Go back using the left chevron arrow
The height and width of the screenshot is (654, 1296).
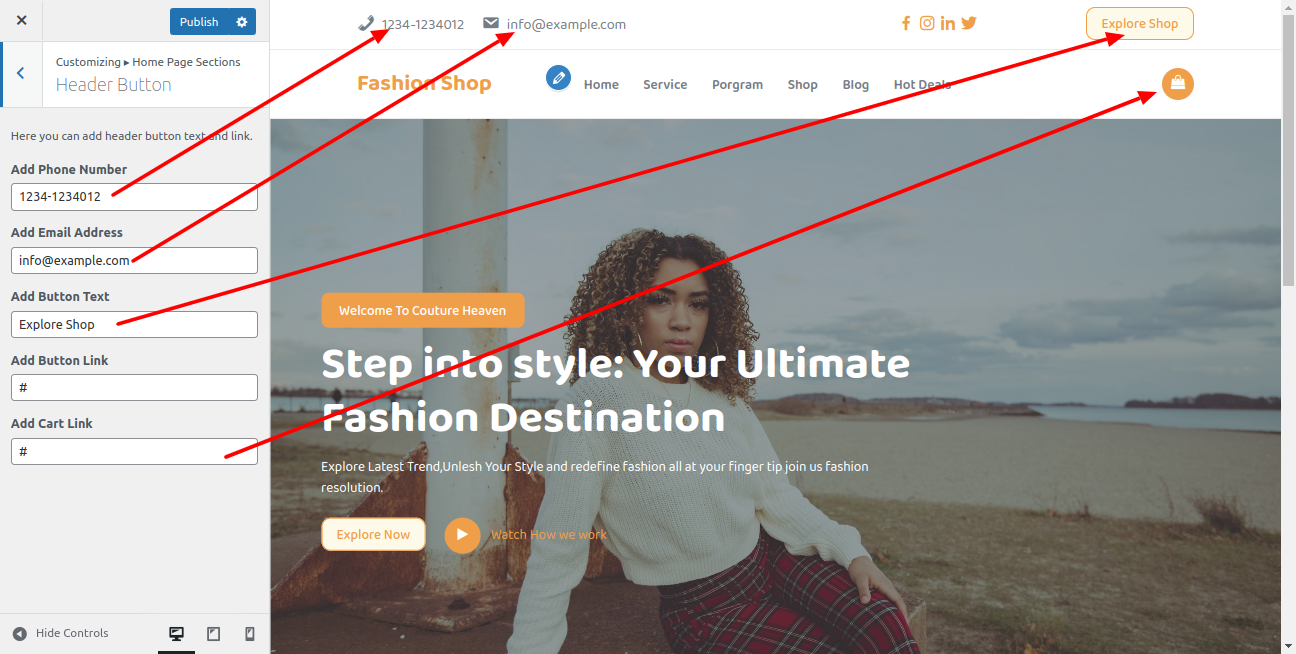pyautogui.click(x=21, y=74)
